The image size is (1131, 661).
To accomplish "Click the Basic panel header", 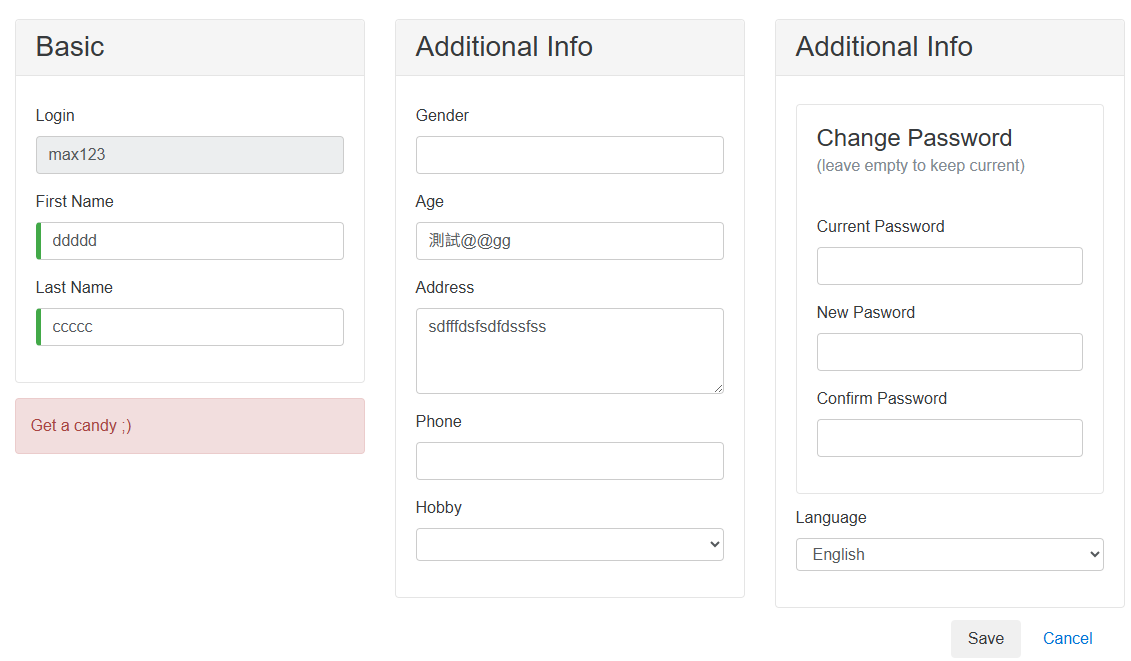I will (189, 47).
